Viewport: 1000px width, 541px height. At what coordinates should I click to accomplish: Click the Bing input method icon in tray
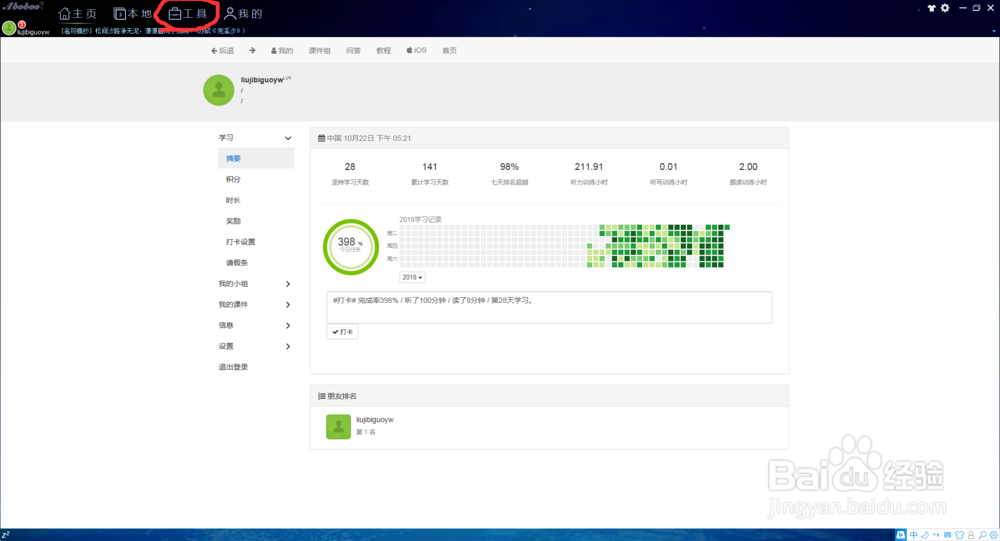click(x=901, y=535)
